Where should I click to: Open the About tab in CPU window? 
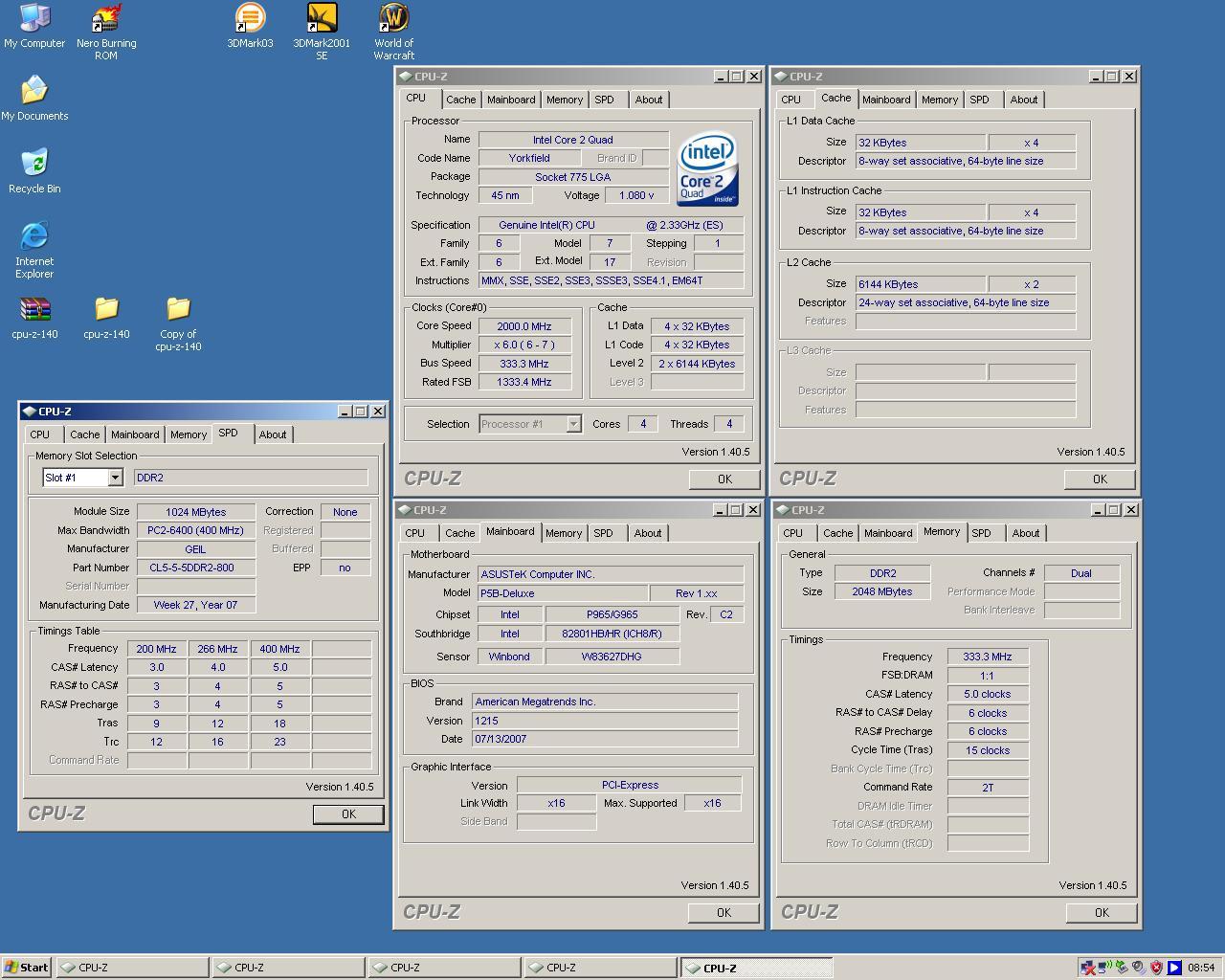(x=649, y=100)
